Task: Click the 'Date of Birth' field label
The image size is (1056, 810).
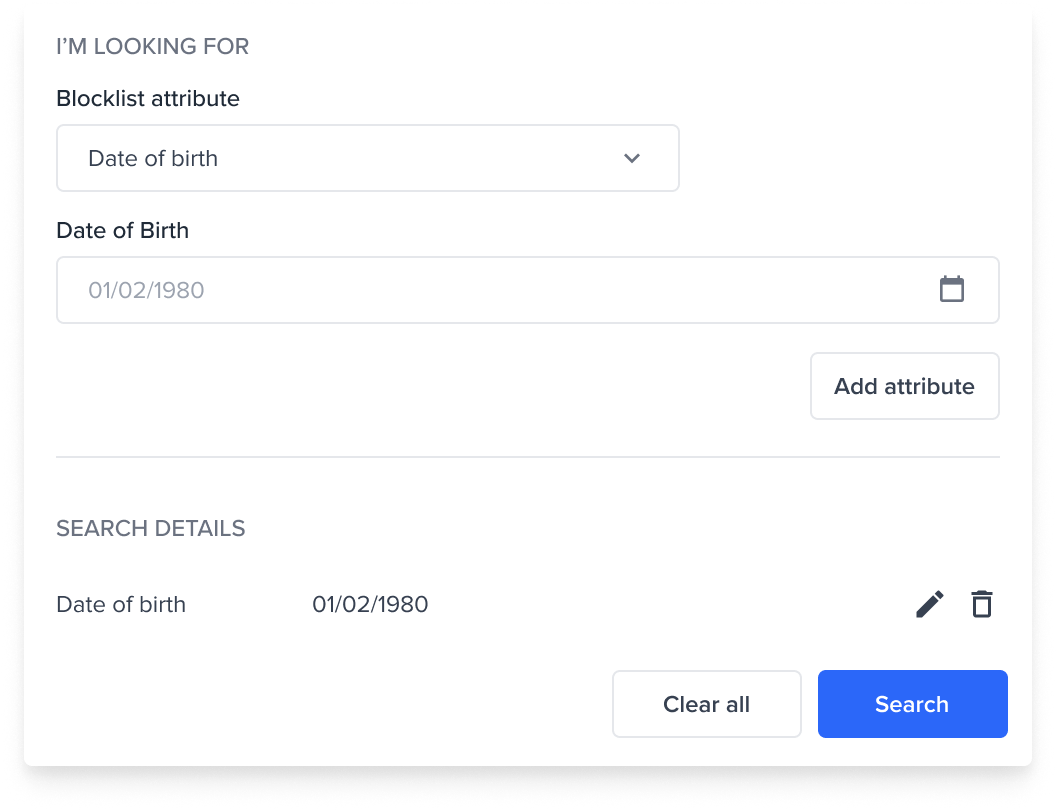Action: point(122,231)
